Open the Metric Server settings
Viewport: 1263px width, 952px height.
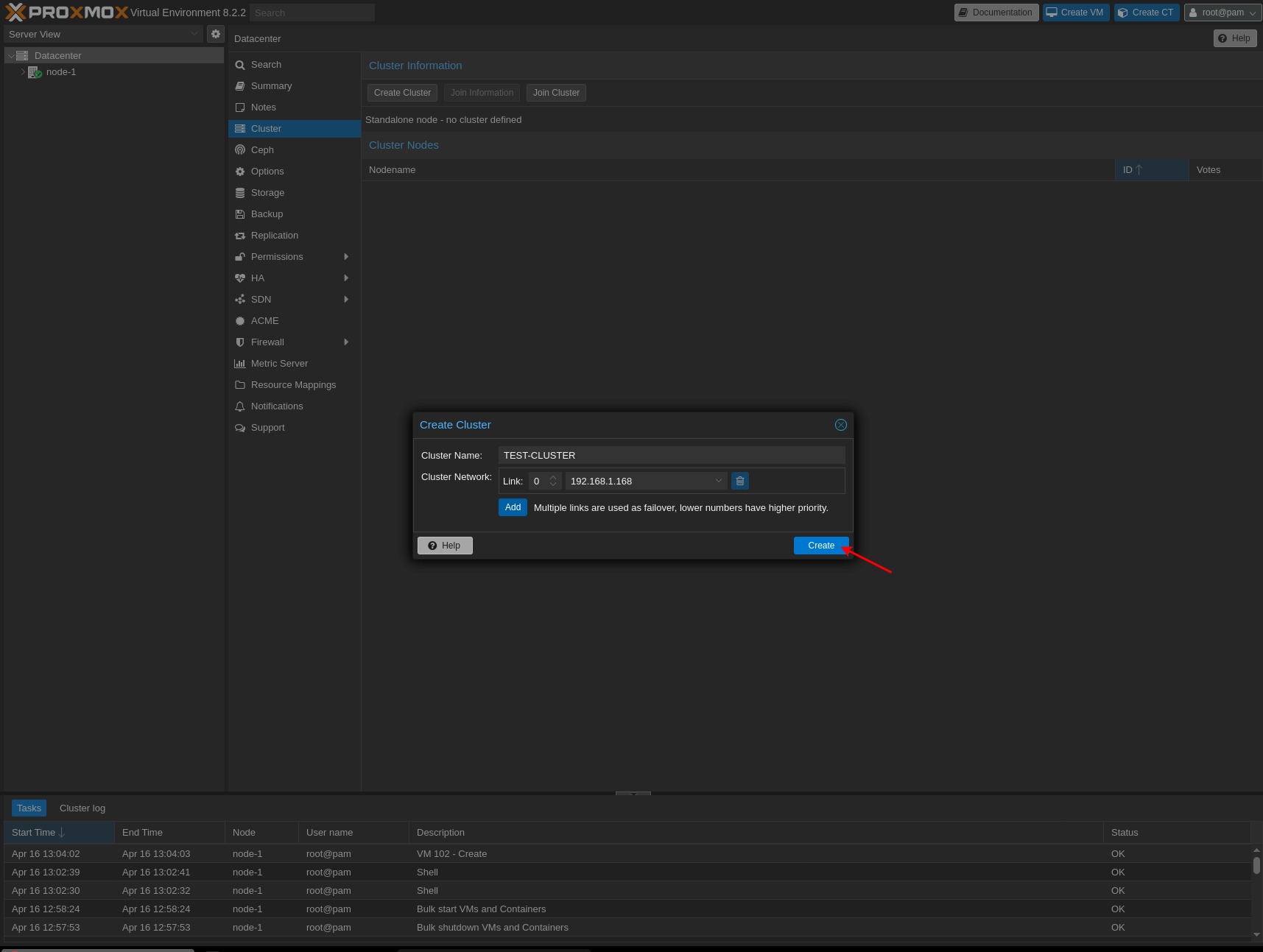click(x=279, y=363)
